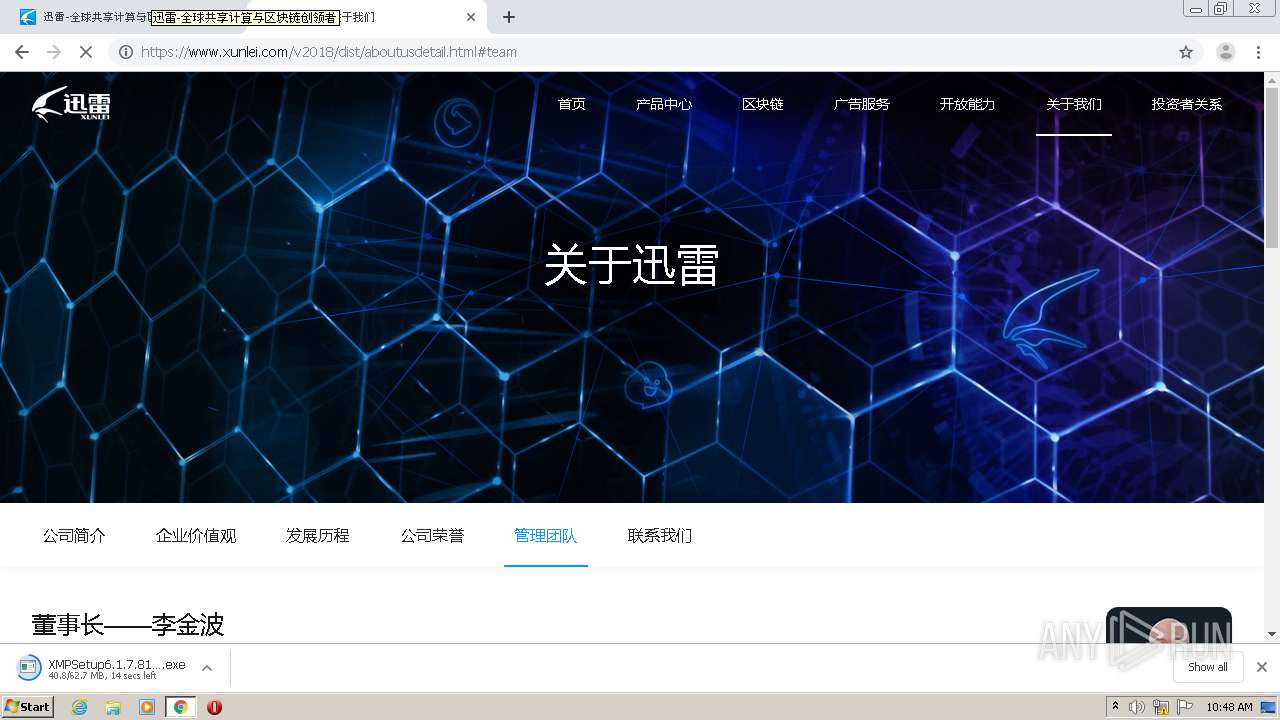Stop the page loading with the X button
The image size is (1280, 720).
point(86,52)
